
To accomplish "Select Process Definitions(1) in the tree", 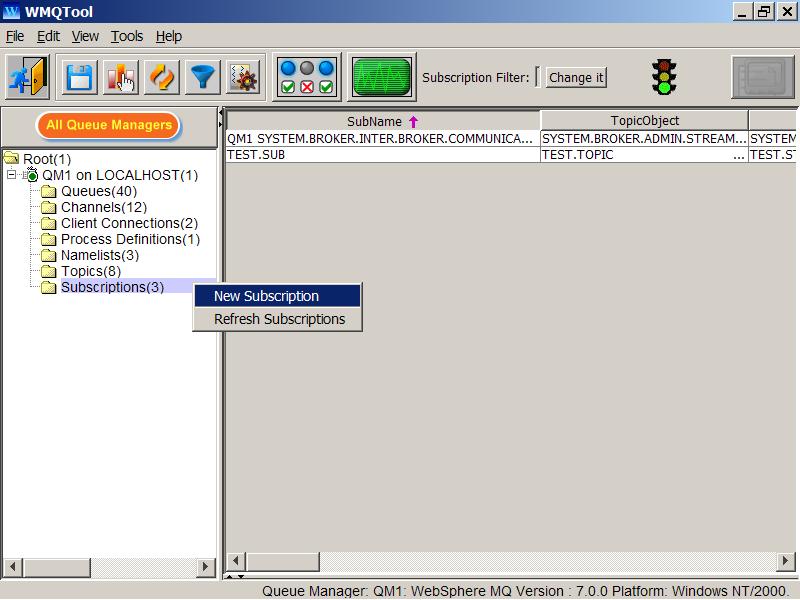I will tap(131, 239).
